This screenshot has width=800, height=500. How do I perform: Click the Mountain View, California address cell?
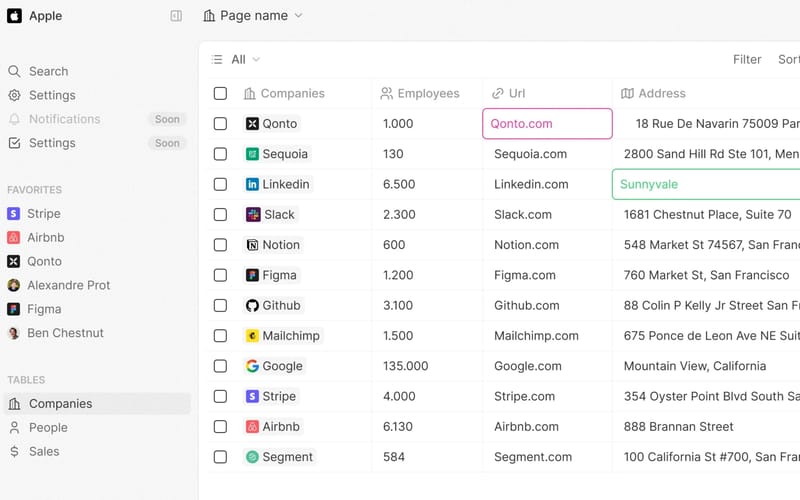[706, 366]
